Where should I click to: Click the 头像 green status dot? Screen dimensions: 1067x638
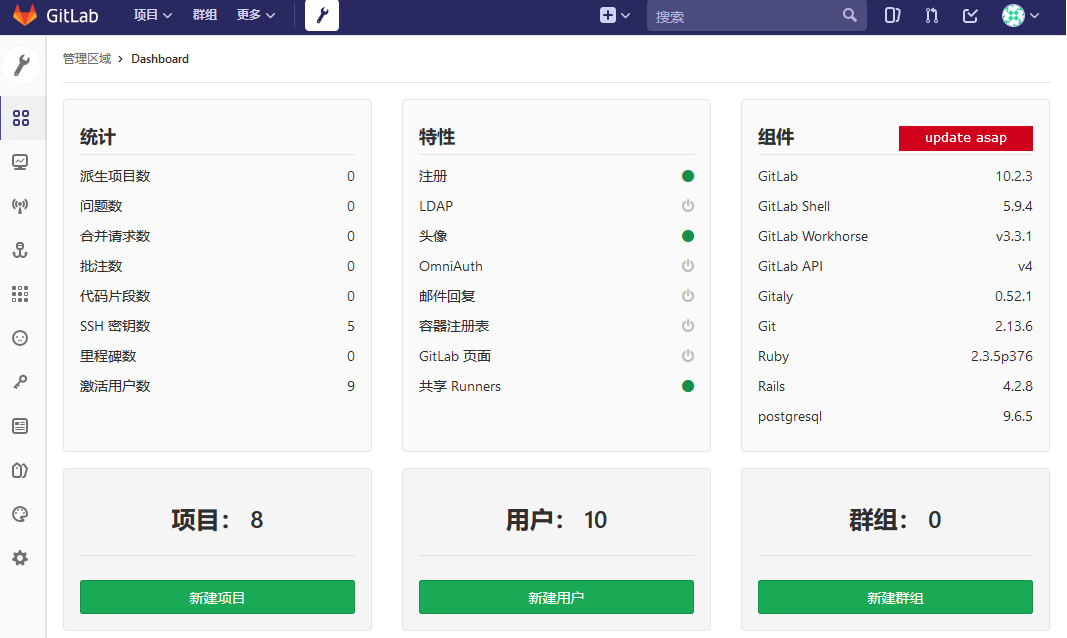pos(688,236)
